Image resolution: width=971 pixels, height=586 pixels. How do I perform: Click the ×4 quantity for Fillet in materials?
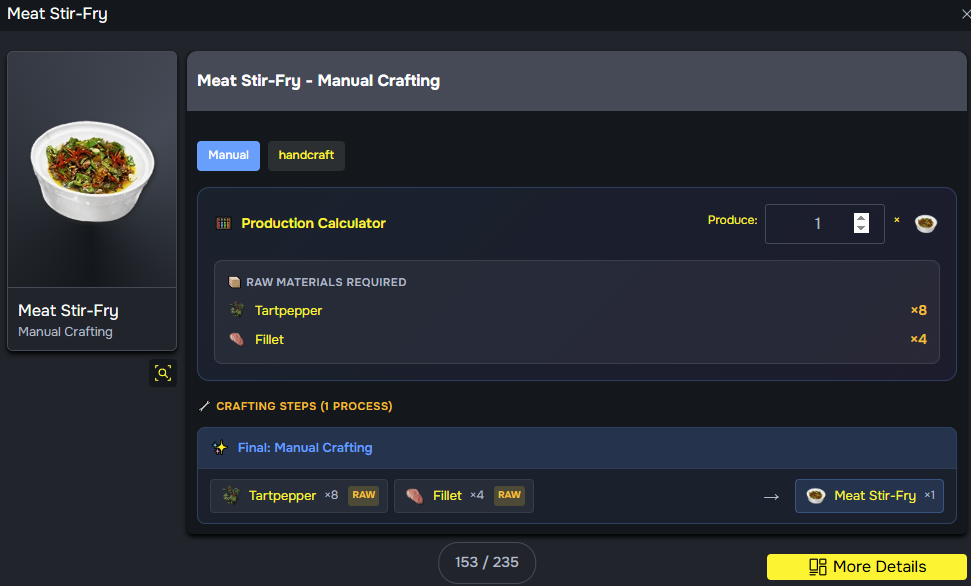click(x=918, y=339)
